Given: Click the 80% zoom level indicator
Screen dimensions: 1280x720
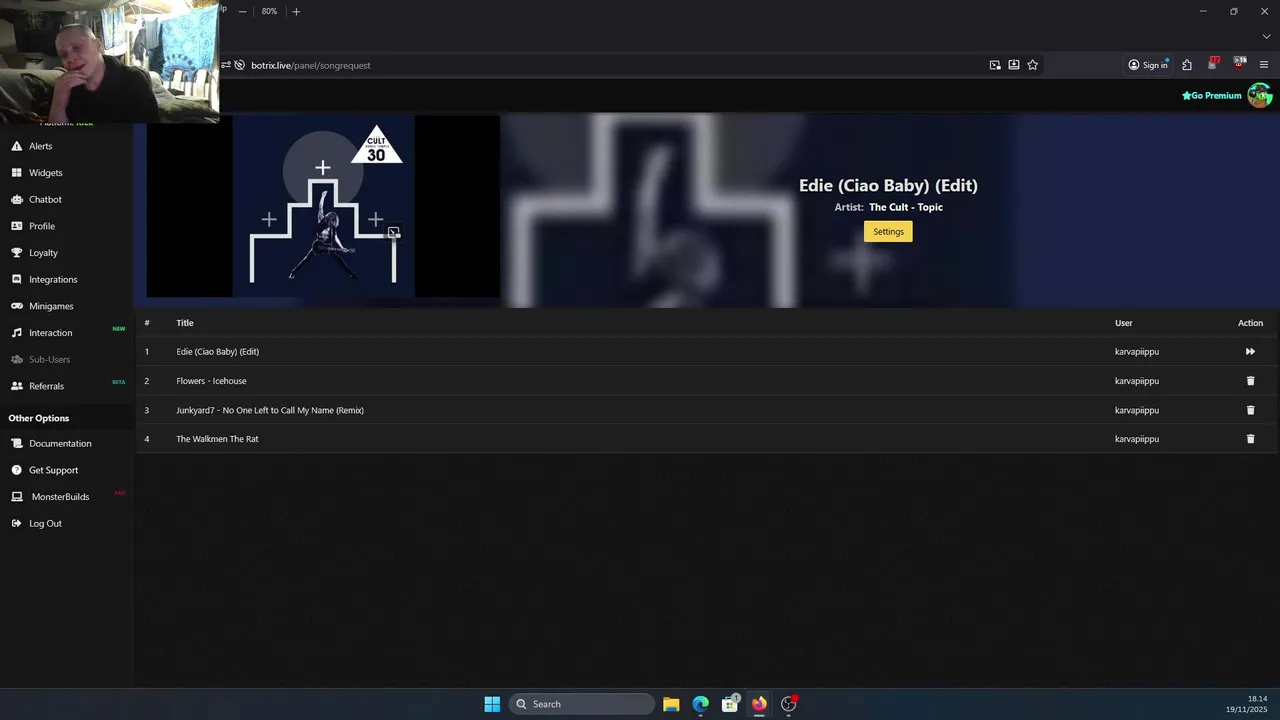Looking at the screenshot, I should click(x=269, y=11).
